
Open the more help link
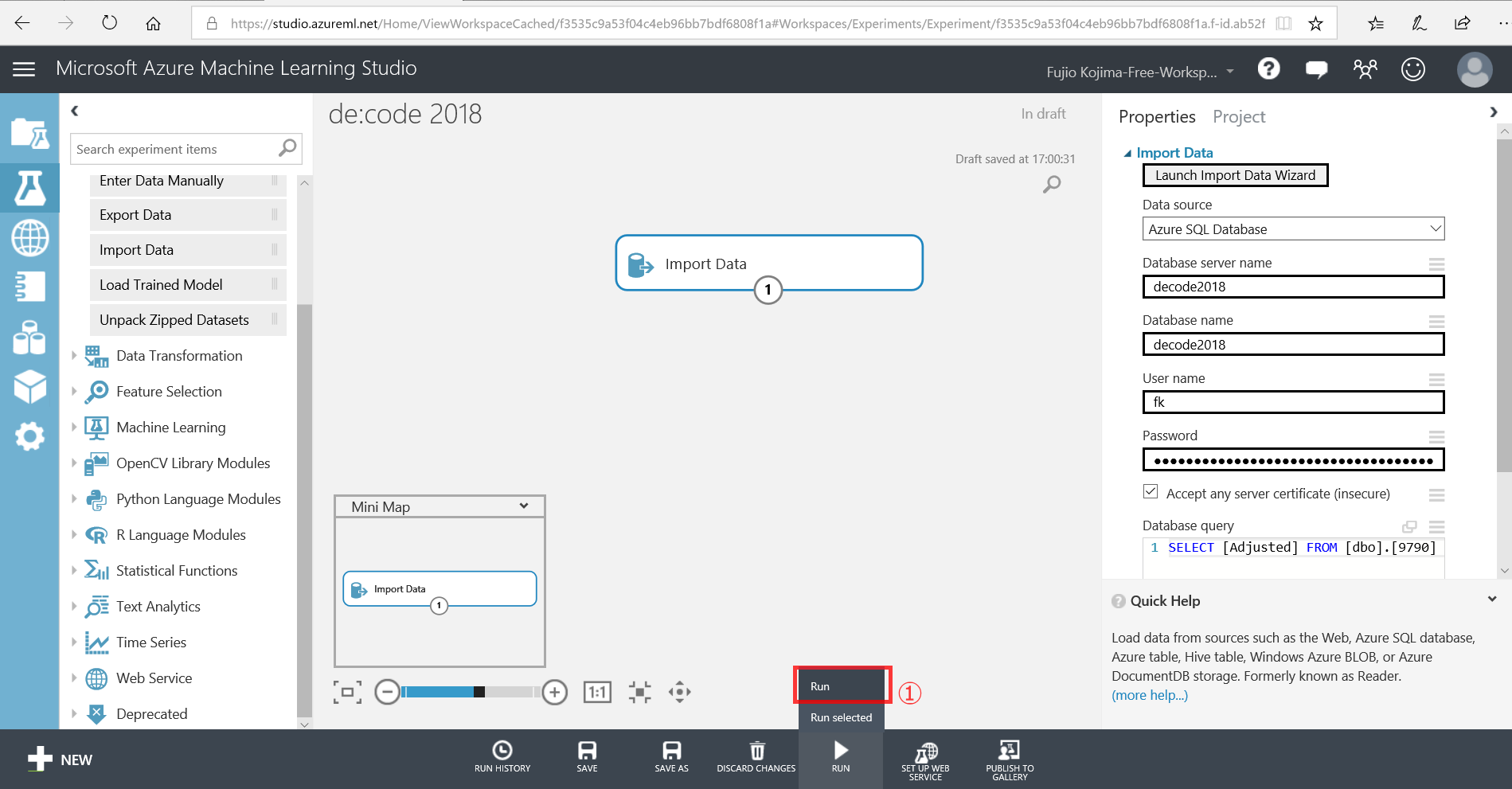[1150, 695]
